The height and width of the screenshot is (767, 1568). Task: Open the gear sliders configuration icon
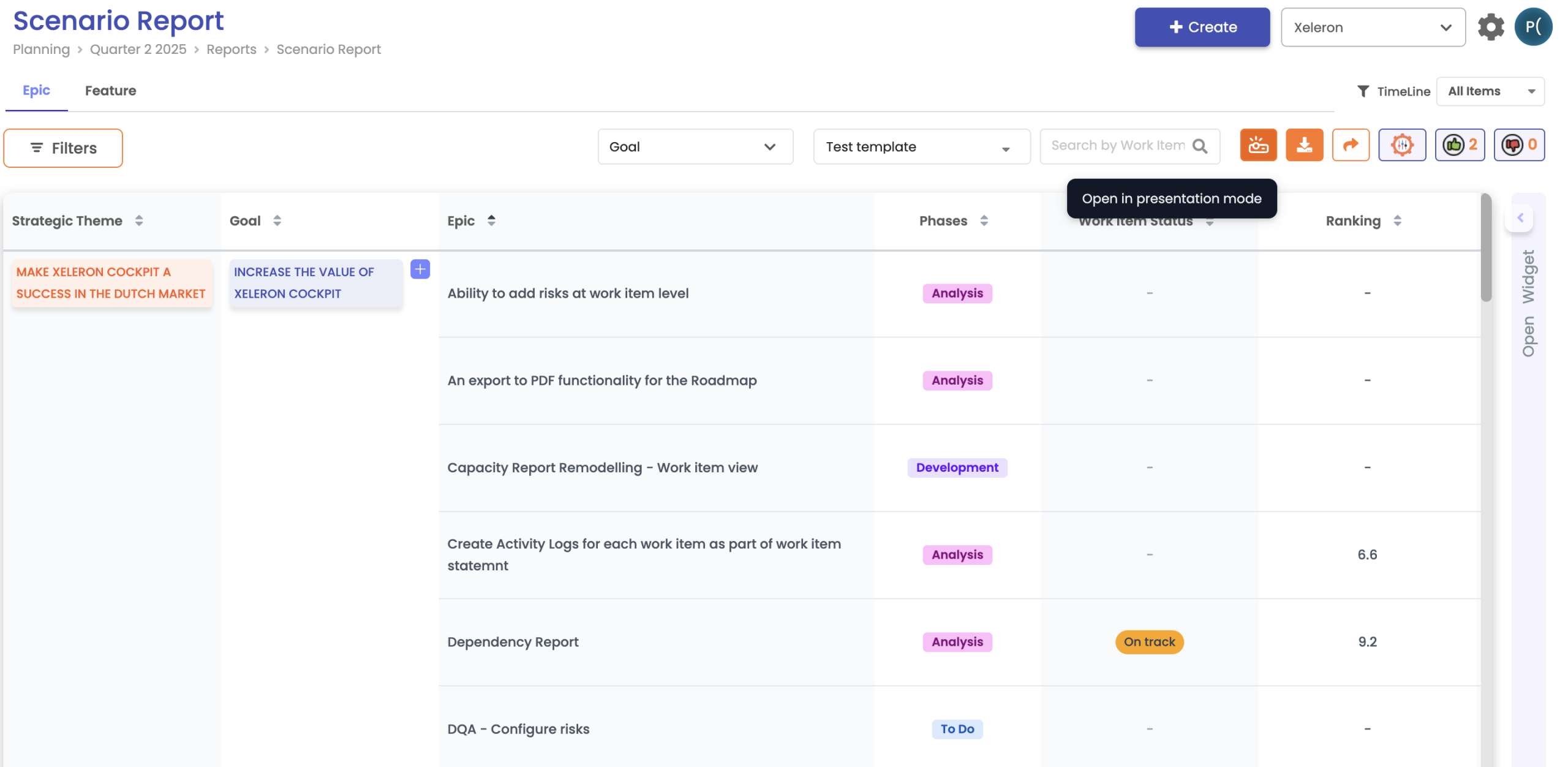point(1401,145)
